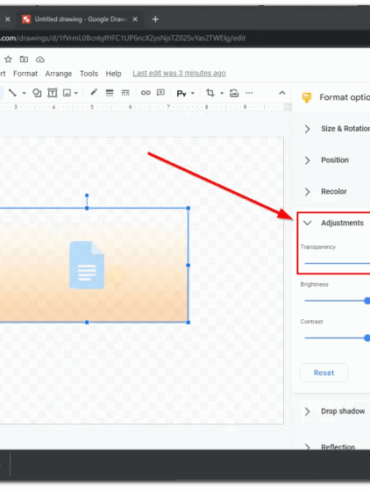
Task: Open a new browser tab
Action: tap(155, 19)
